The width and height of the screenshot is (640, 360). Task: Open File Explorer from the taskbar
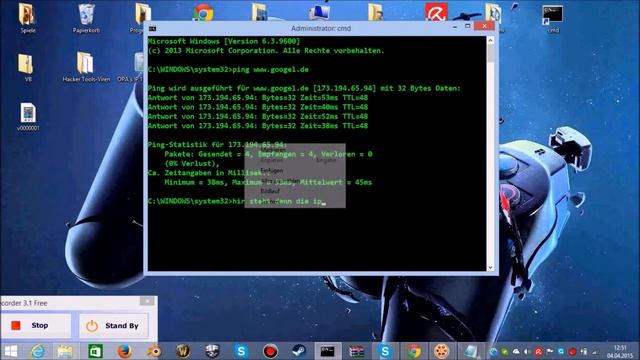point(65,351)
